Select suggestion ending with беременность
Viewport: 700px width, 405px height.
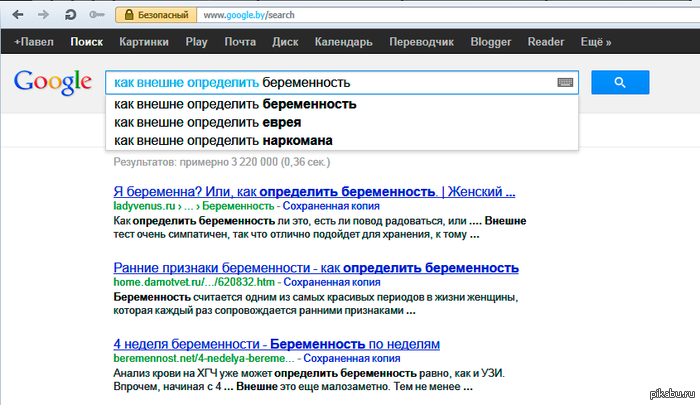click(235, 104)
